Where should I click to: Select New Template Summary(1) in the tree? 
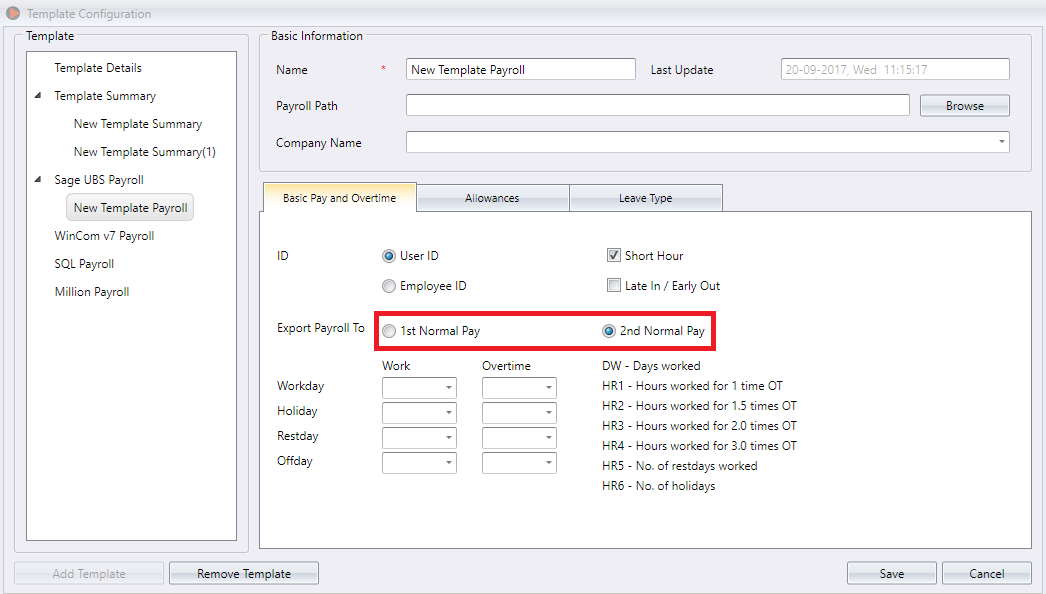[145, 152]
